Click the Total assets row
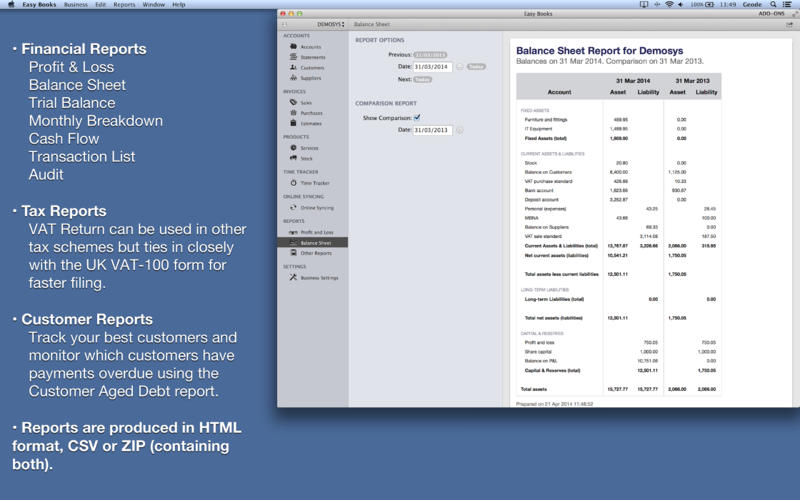800x500 pixels. tap(619, 389)
